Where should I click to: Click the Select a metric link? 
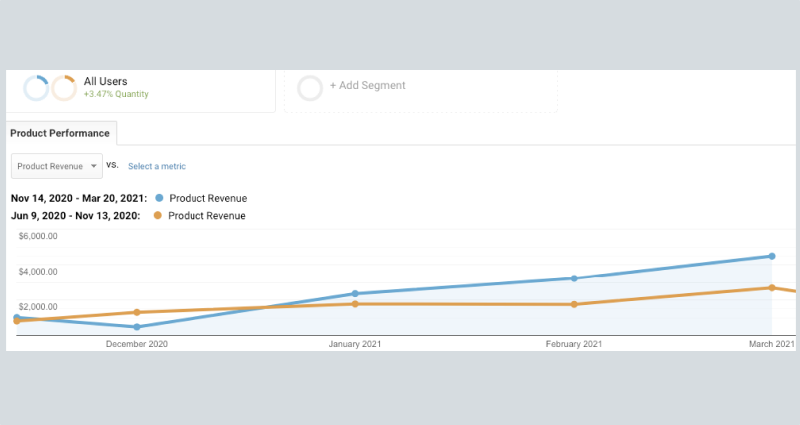(x=156, y=166)
